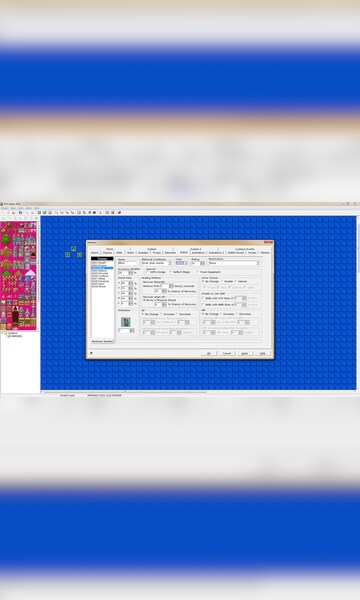Set map zoom to 1/1 scale
360x600 pixels.
point(57,212)
